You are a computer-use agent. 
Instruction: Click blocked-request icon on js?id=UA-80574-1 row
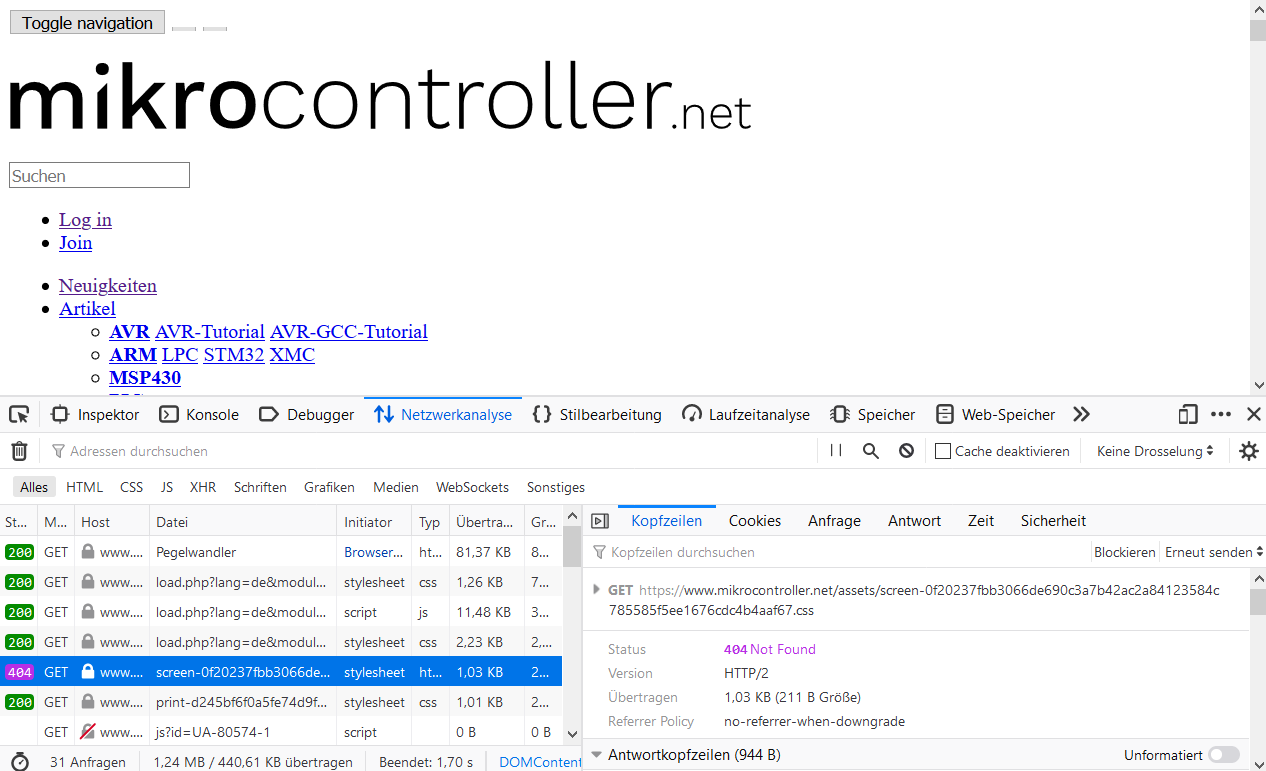pos(88,732)
